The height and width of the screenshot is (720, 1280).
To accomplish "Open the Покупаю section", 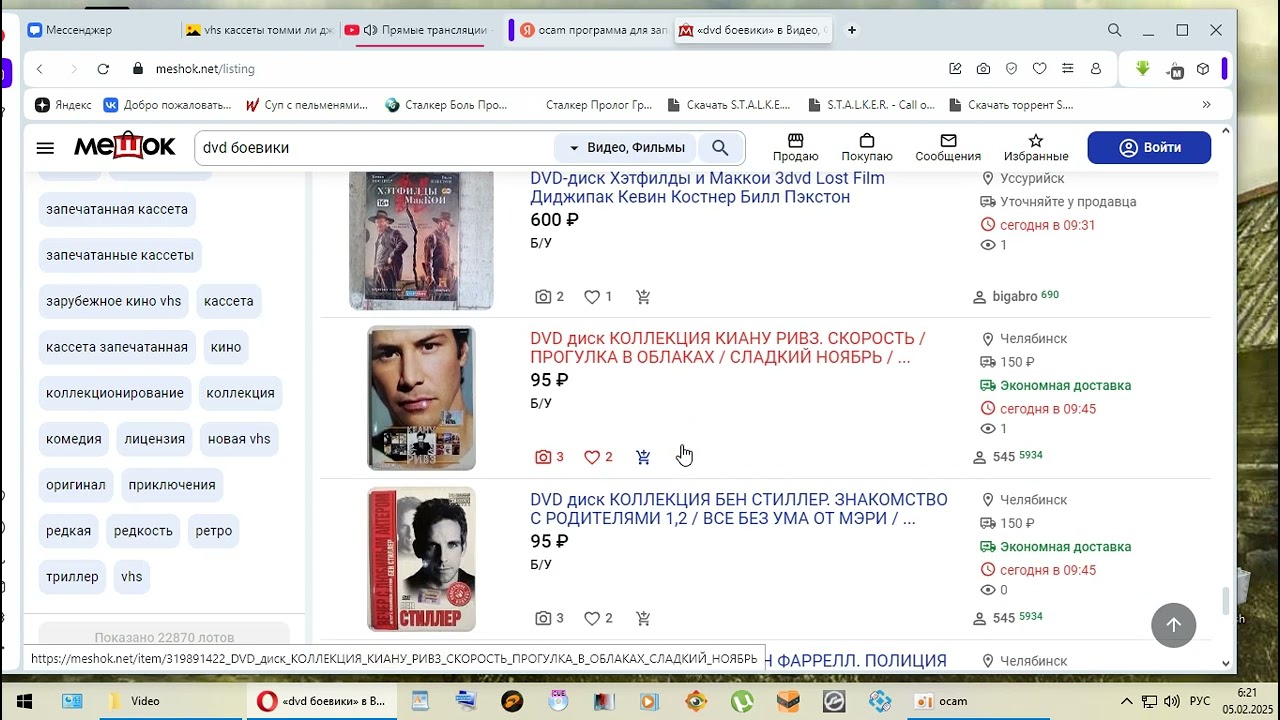I will click(867, 147).
